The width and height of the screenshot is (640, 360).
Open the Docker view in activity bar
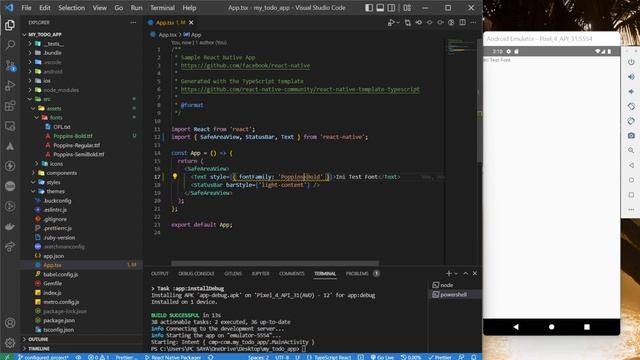pos(10,227)
